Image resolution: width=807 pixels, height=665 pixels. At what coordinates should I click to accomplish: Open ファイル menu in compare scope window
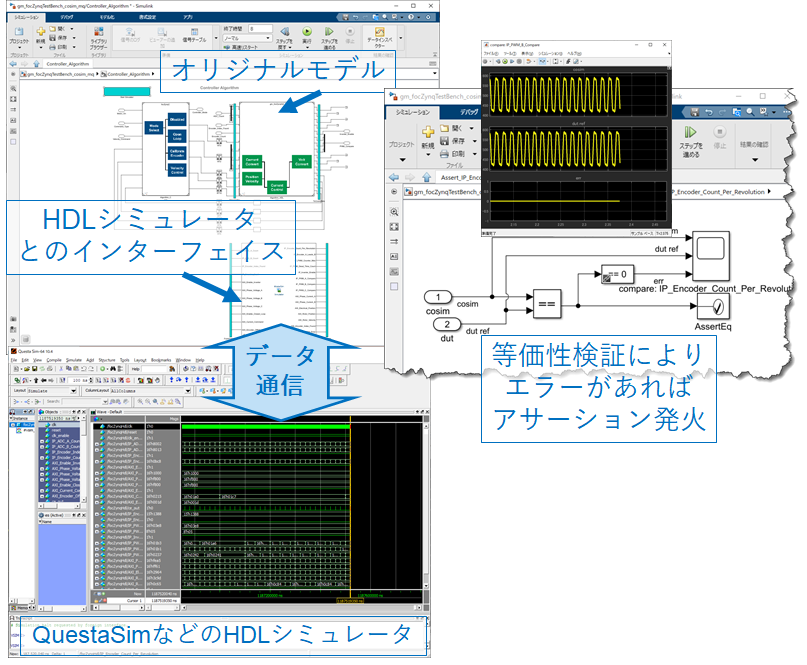tap(489, 53)
